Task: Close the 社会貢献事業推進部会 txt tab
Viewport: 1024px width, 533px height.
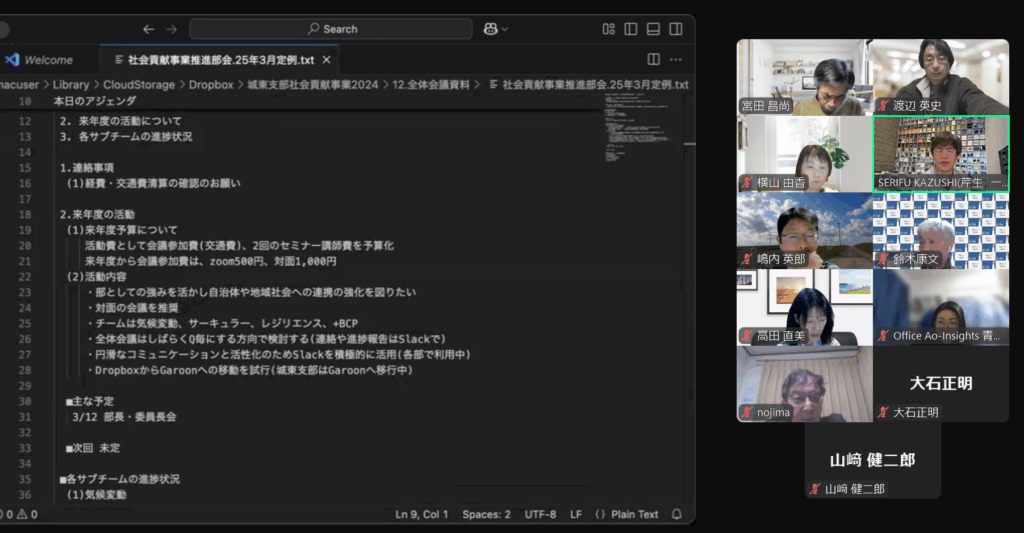Action: (x=327, y=59)
